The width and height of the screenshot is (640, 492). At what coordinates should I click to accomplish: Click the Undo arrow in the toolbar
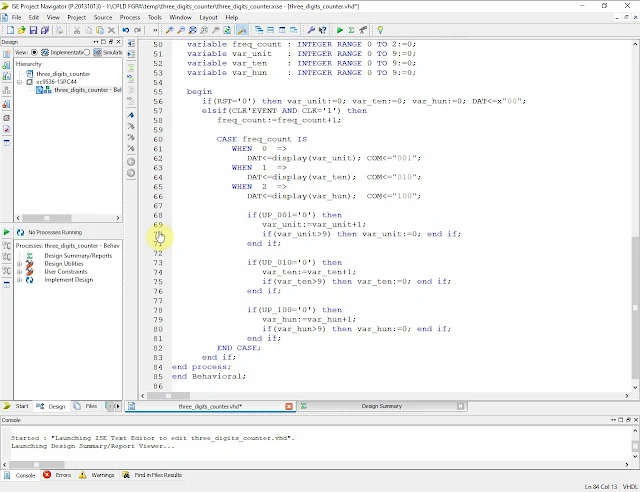pos(126,30)
